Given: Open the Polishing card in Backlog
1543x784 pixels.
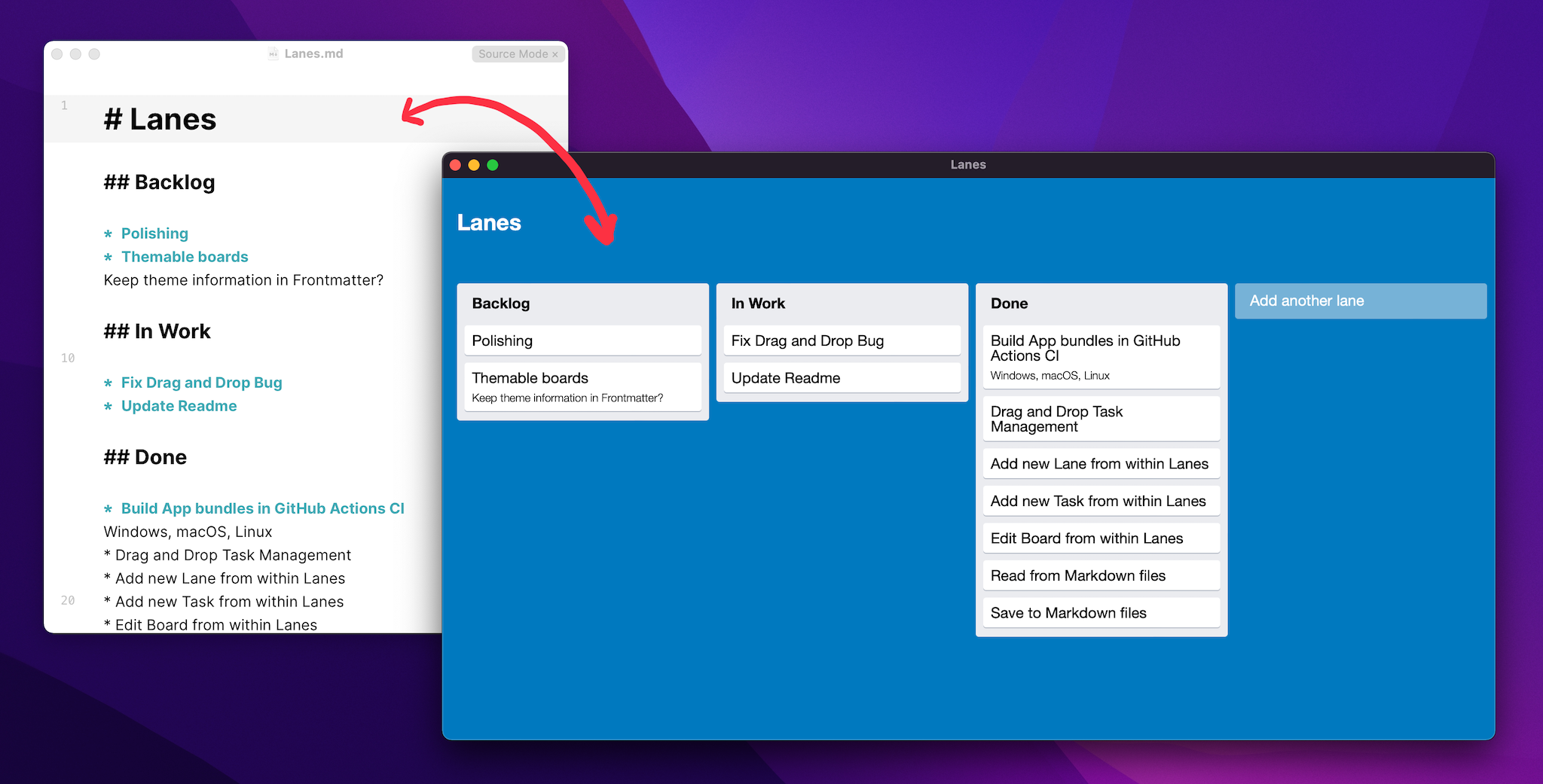Looking at the screenshot, I should click(582, 340).
